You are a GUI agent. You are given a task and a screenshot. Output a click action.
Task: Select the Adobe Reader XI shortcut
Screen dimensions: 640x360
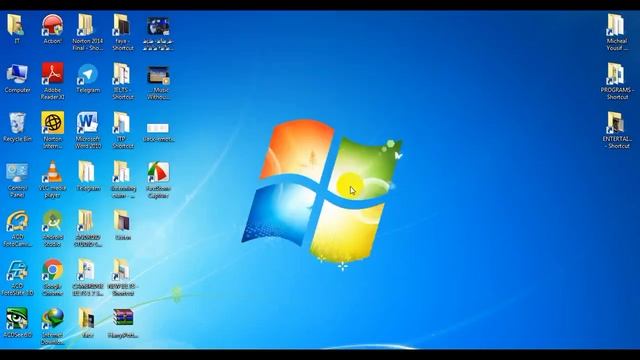pos(52,81)
